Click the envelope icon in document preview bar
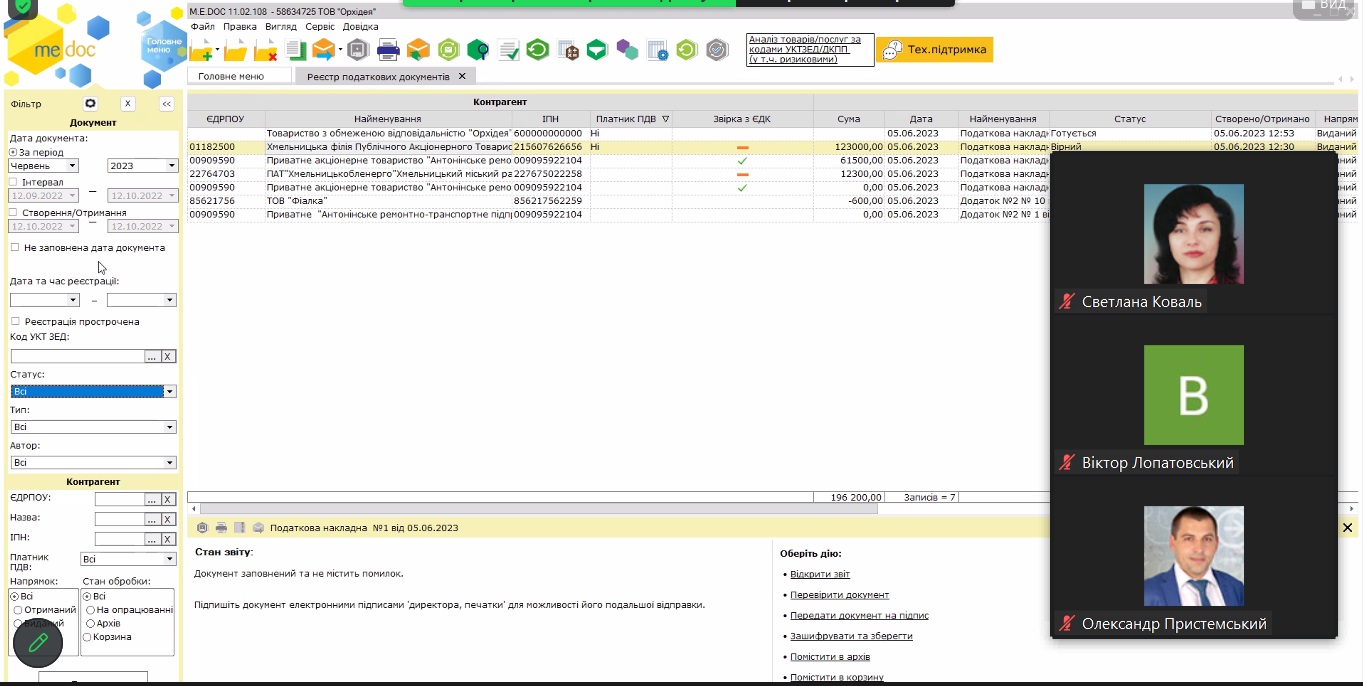 257,527
